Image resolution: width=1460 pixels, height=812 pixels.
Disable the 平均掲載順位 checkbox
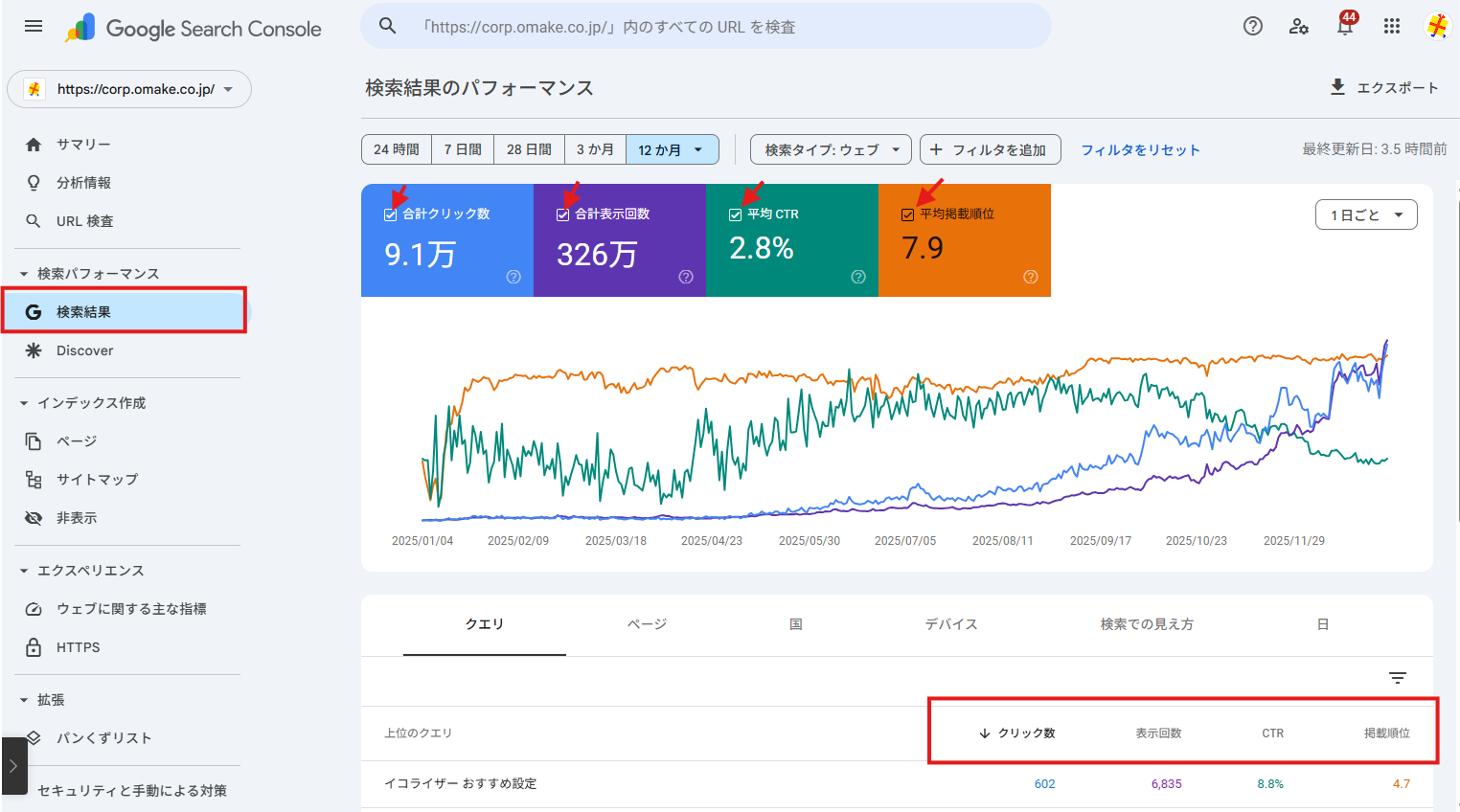point(907,214)
